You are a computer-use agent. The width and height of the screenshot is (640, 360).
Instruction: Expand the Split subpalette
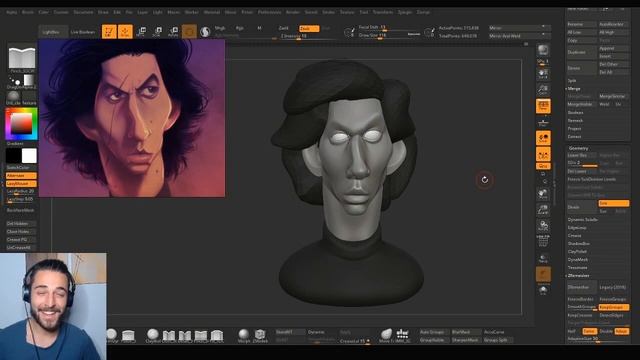click(572, 80)
